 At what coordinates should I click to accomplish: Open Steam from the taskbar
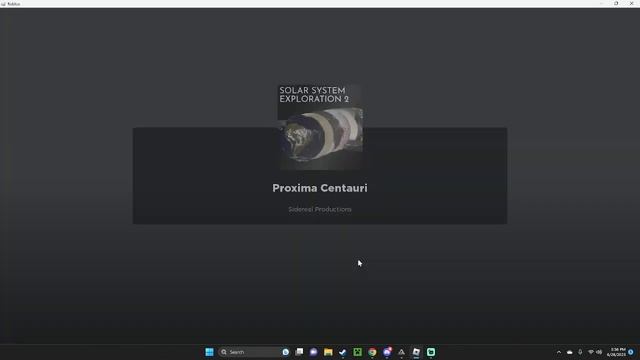(343, 352)
